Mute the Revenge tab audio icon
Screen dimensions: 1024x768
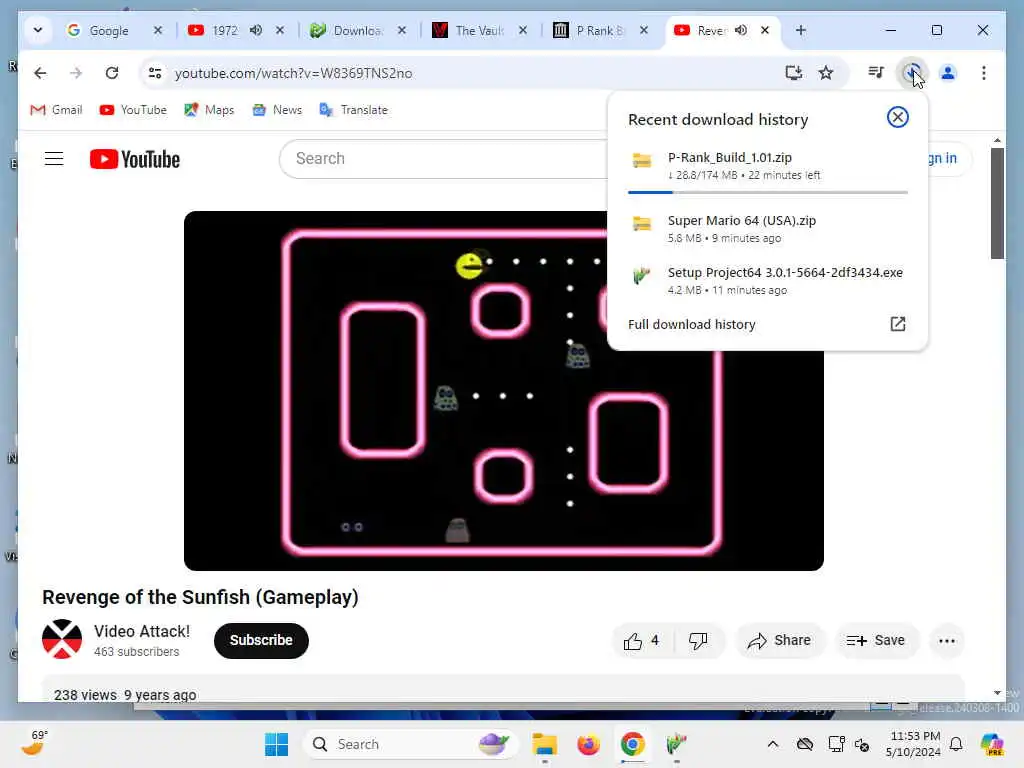tap(741, 30)
